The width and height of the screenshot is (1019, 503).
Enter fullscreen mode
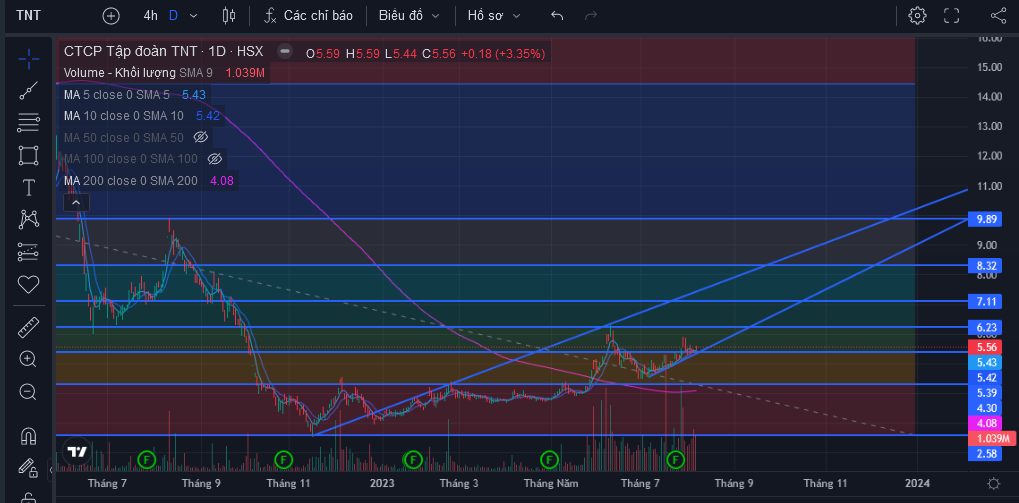[x=951, y=16]
